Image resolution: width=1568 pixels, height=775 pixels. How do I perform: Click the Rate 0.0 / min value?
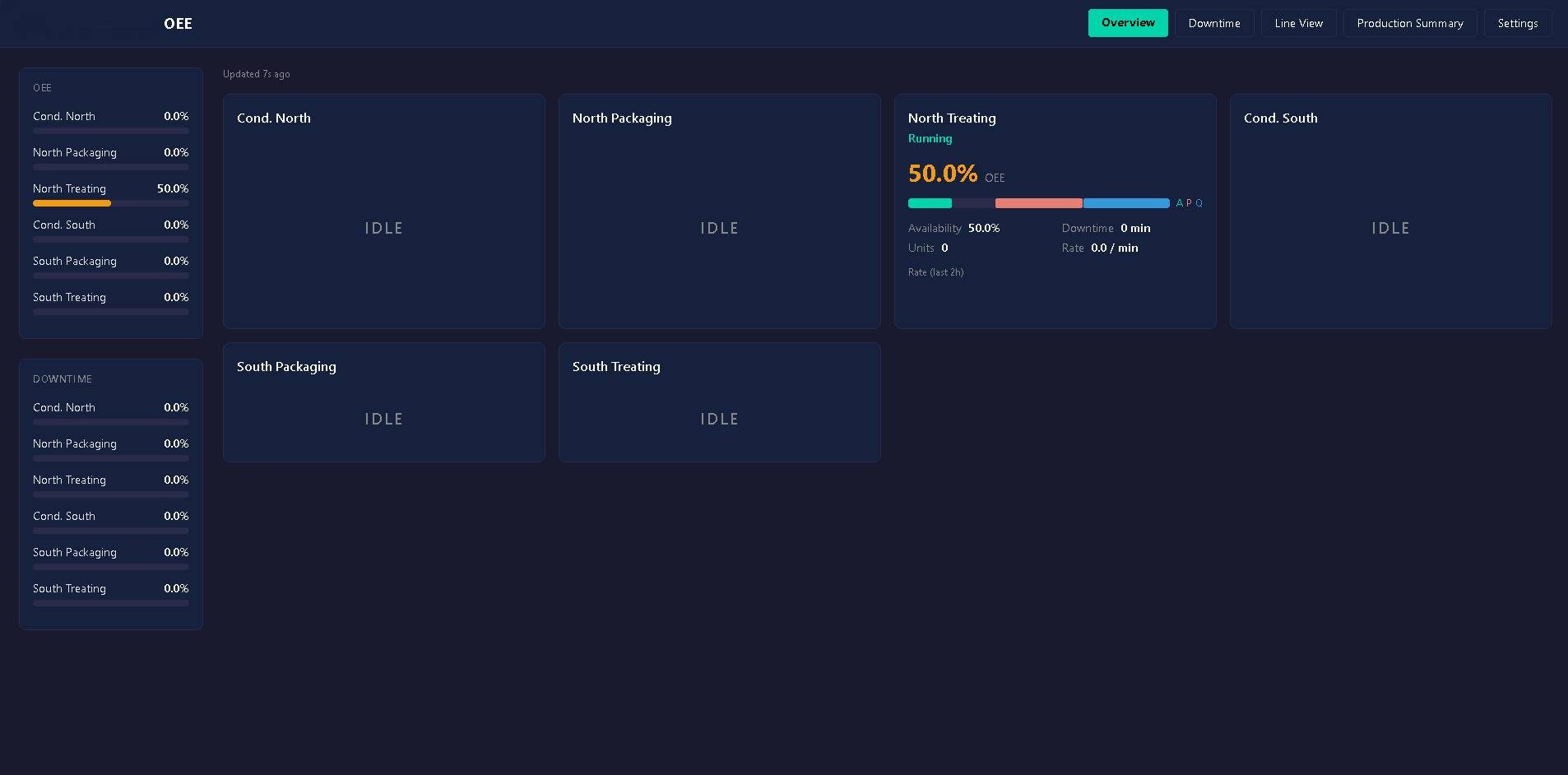pyautogui.click(x=1115, y=248)
